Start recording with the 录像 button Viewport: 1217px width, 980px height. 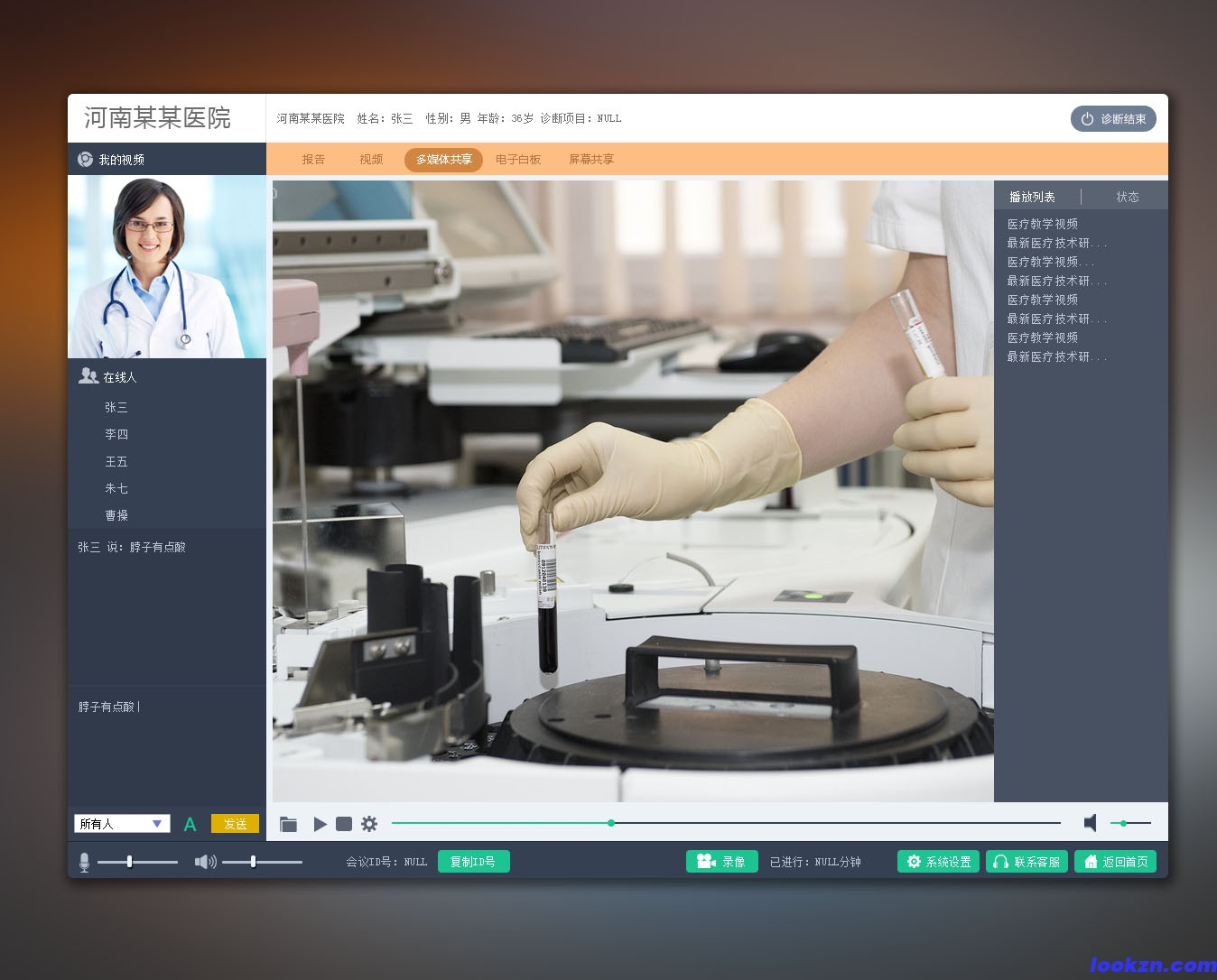721,862
